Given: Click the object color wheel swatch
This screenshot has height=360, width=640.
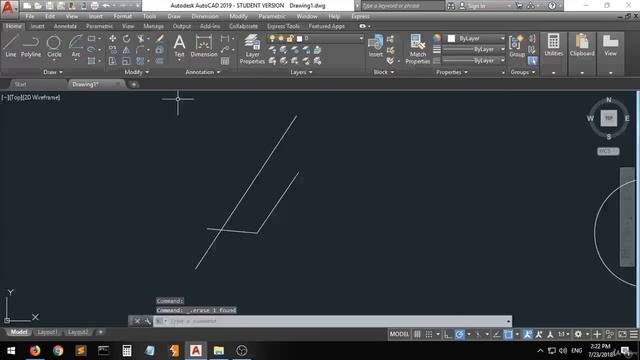Looking at the screenshot, I should click(x=437, y=38).
